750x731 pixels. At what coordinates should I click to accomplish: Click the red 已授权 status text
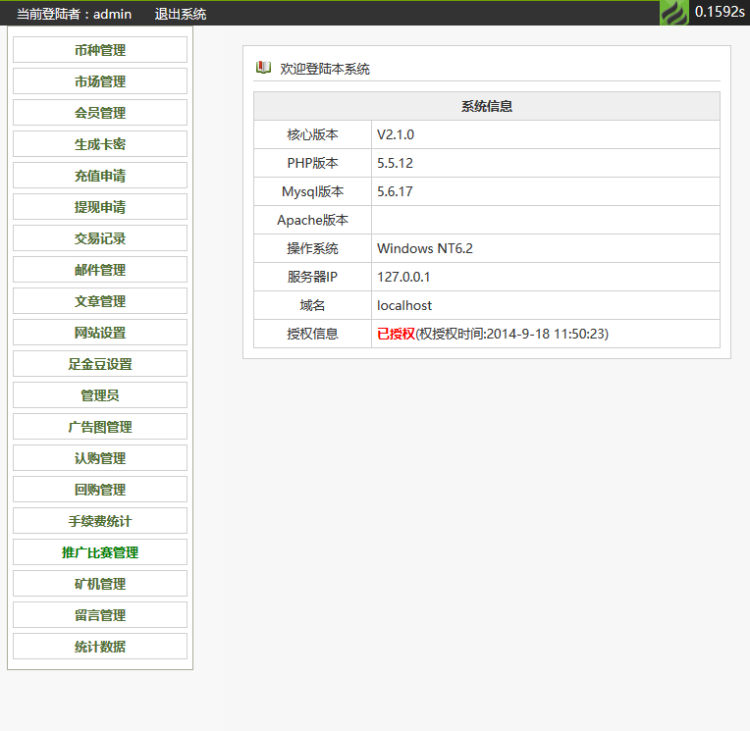click(x=396, y=334)
